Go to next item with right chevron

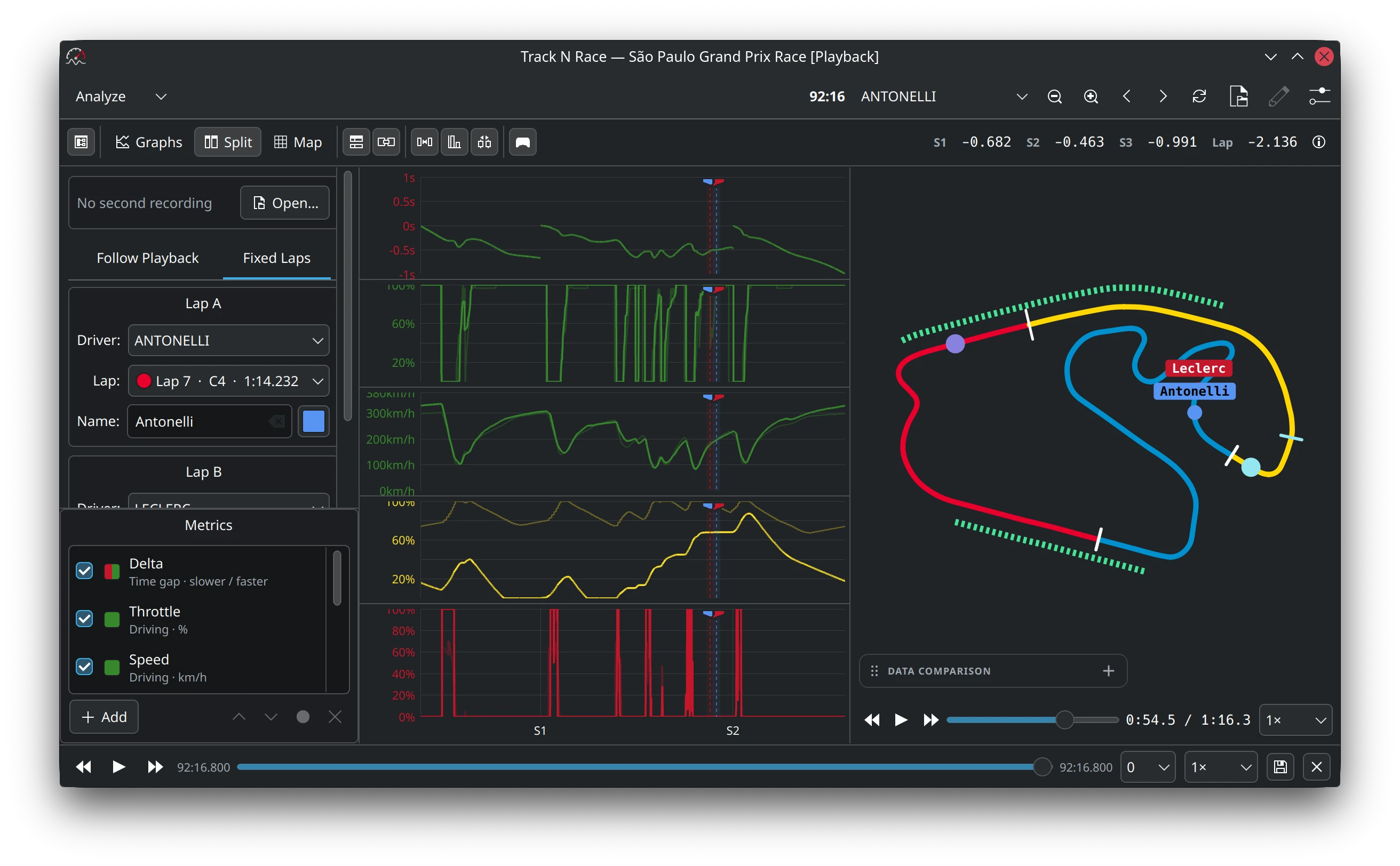point(1163,96)
